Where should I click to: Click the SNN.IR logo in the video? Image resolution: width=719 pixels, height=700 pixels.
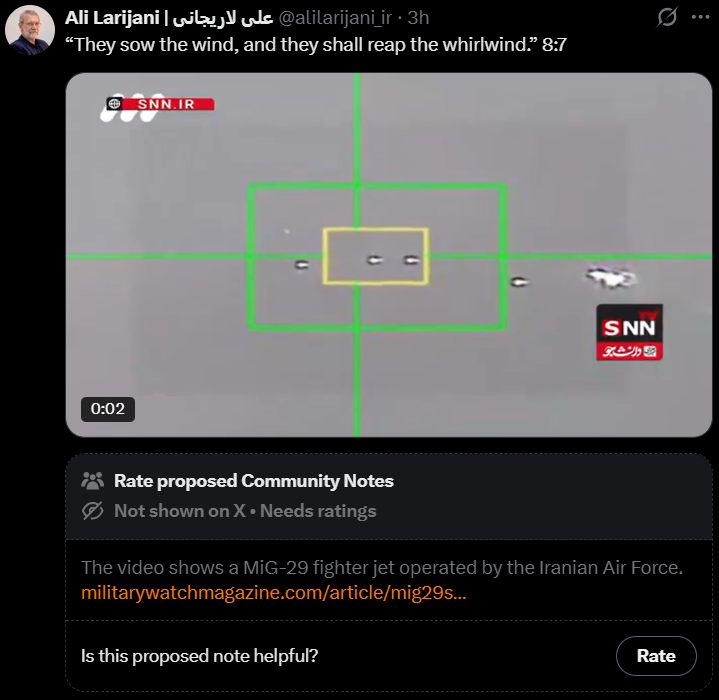coord(157,108)
